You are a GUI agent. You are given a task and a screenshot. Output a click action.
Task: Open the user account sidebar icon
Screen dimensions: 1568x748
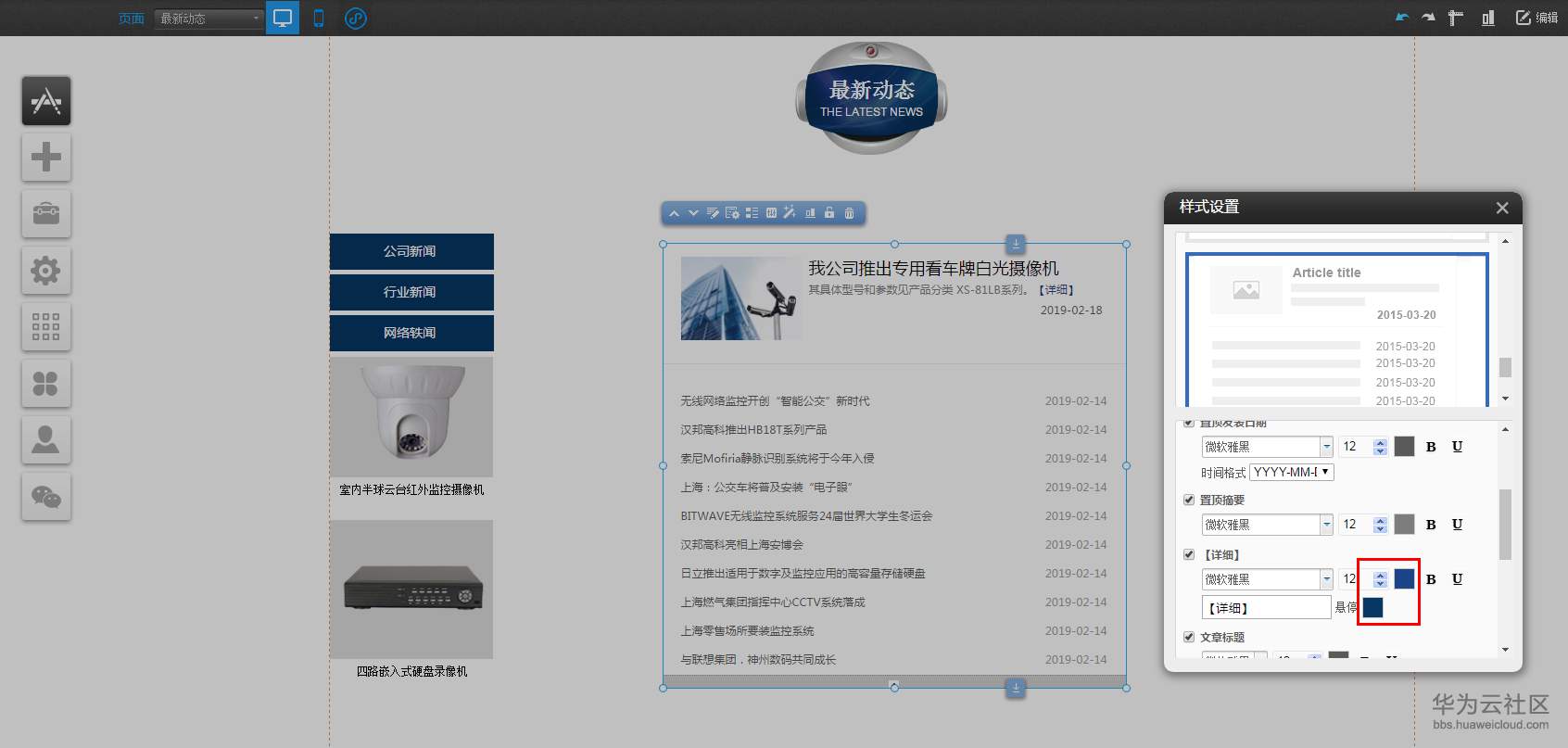point(46,440)
